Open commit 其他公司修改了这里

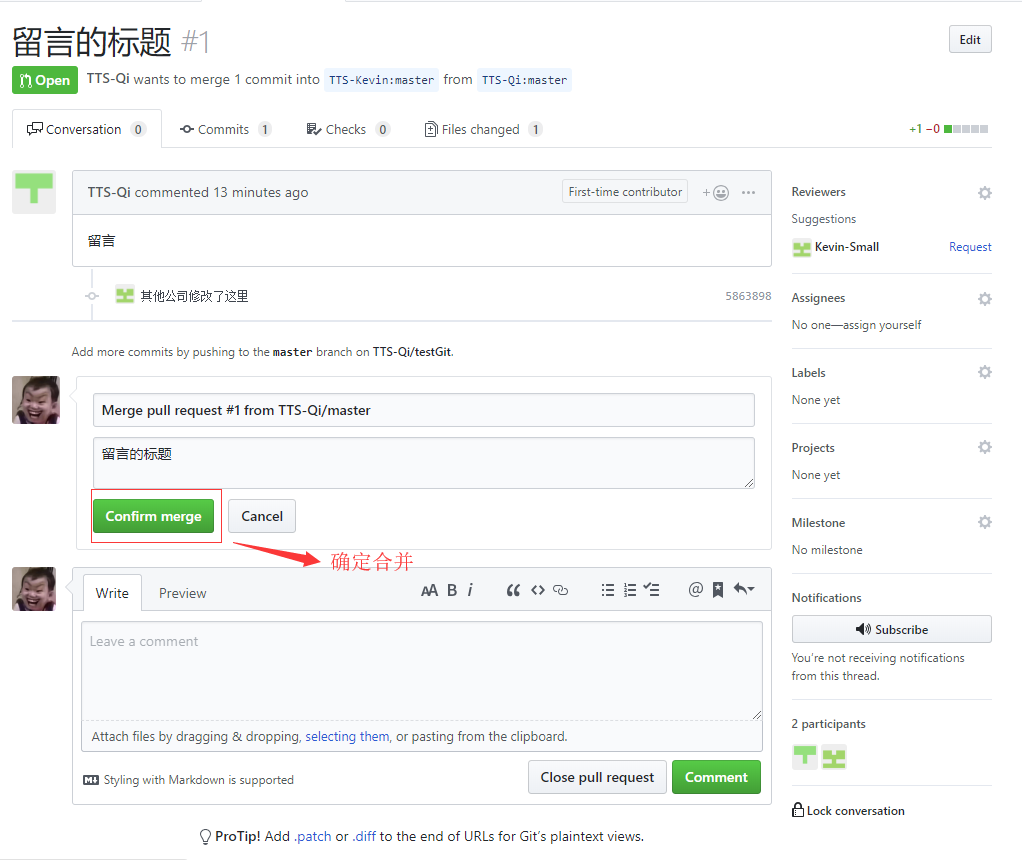coord(194,296)
